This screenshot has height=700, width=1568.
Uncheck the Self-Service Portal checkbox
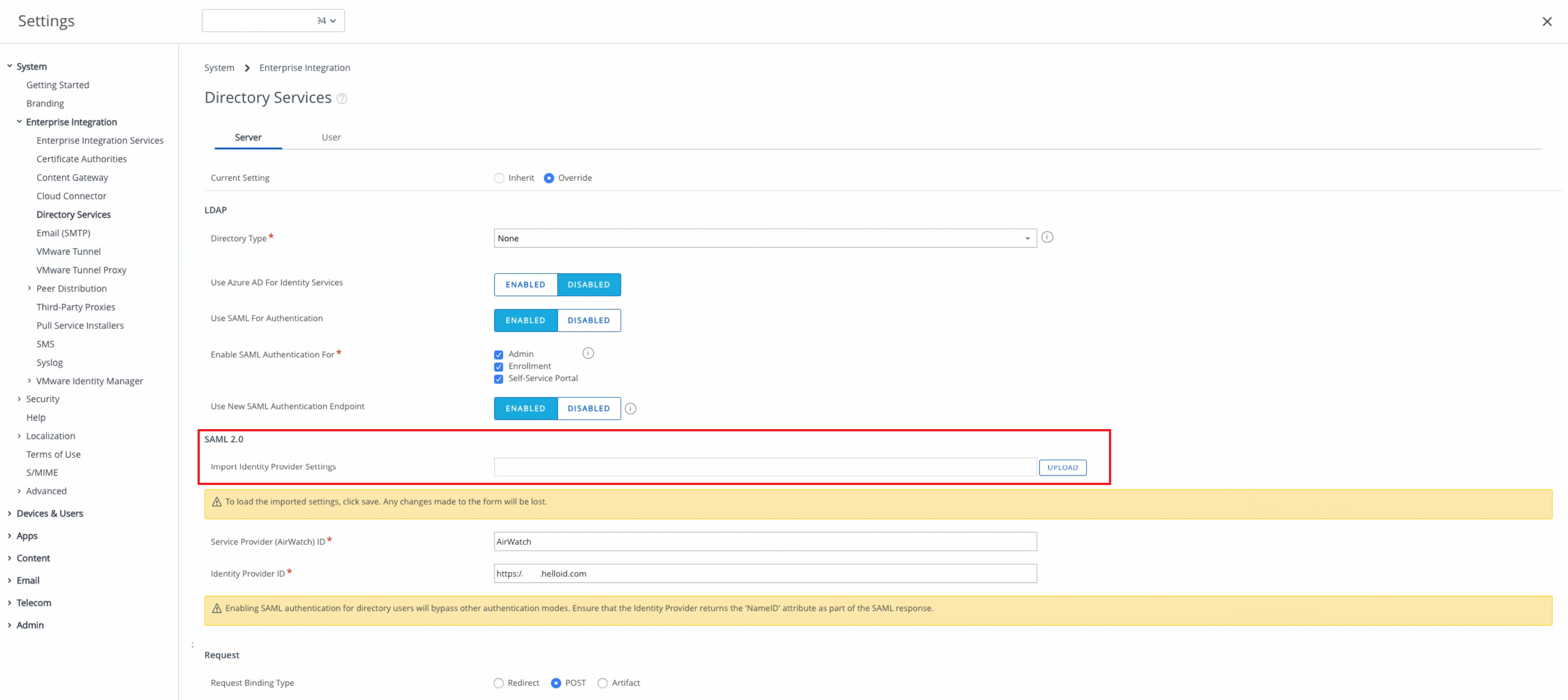click(498, 379)
